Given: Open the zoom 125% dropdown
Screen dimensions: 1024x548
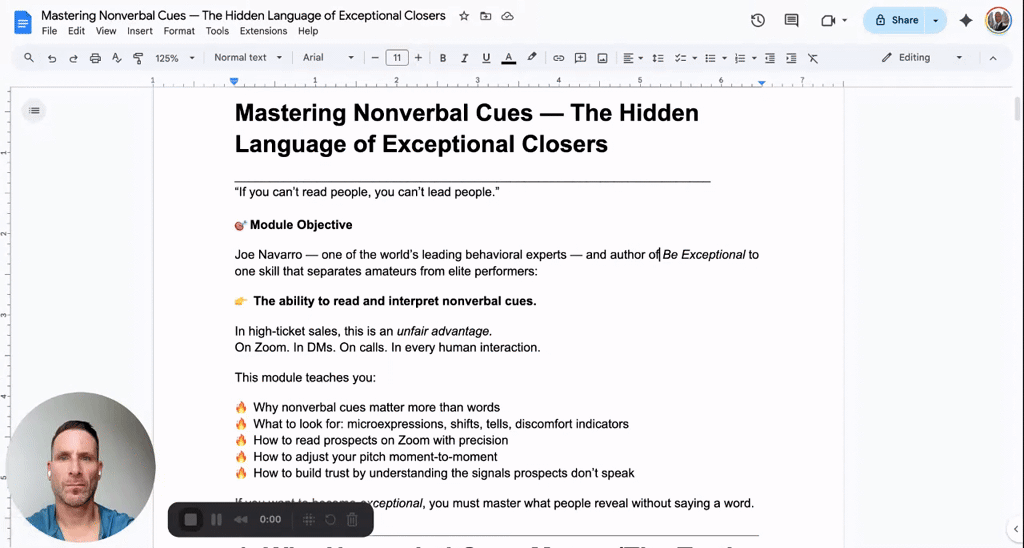Looking at the screenshot, I should 175,58.
